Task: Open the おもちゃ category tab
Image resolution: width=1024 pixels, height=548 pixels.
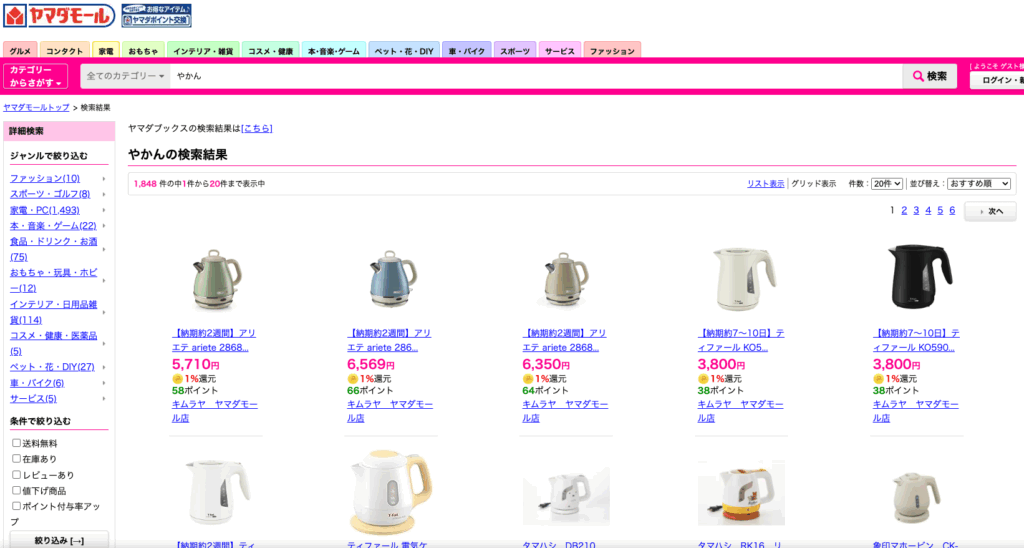Action: (x=143, y=51)
